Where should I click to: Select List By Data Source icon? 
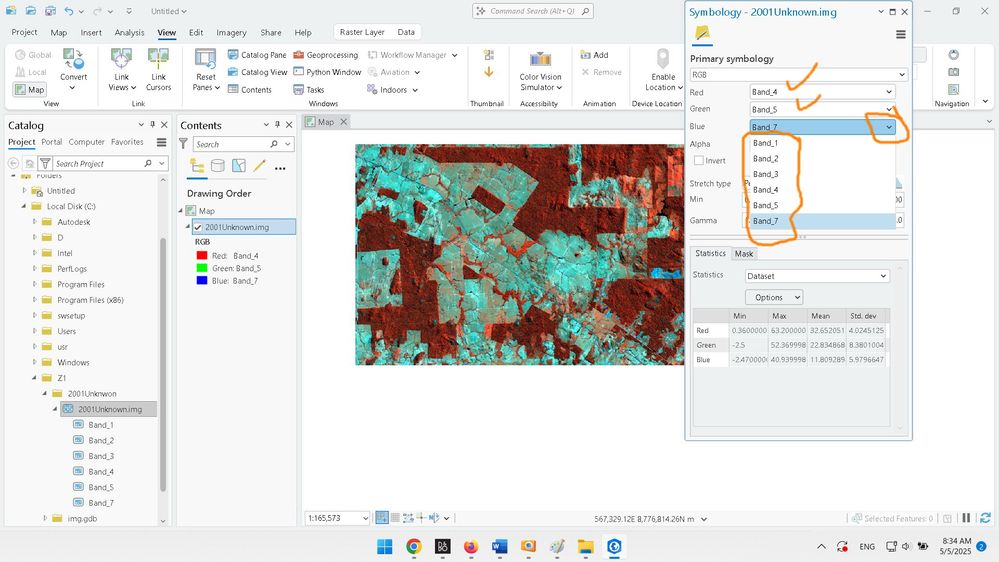[217, 166]
